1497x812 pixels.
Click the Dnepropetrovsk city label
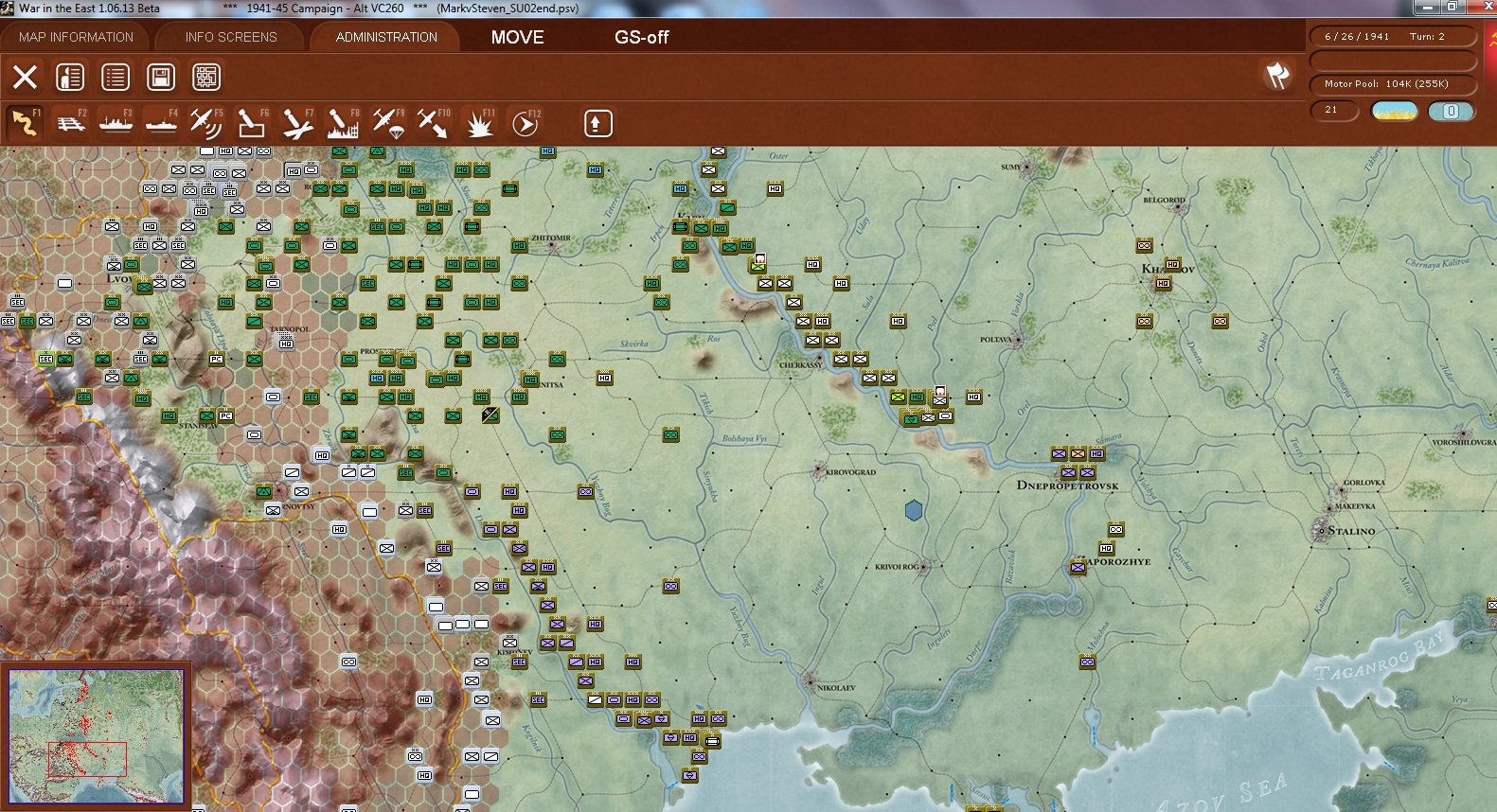(1067, 485)
